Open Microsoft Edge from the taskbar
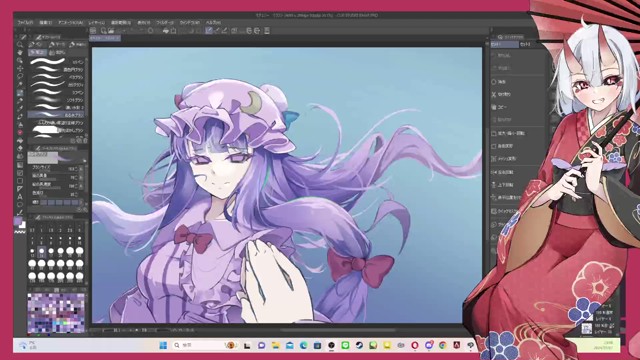 [304, 345]
